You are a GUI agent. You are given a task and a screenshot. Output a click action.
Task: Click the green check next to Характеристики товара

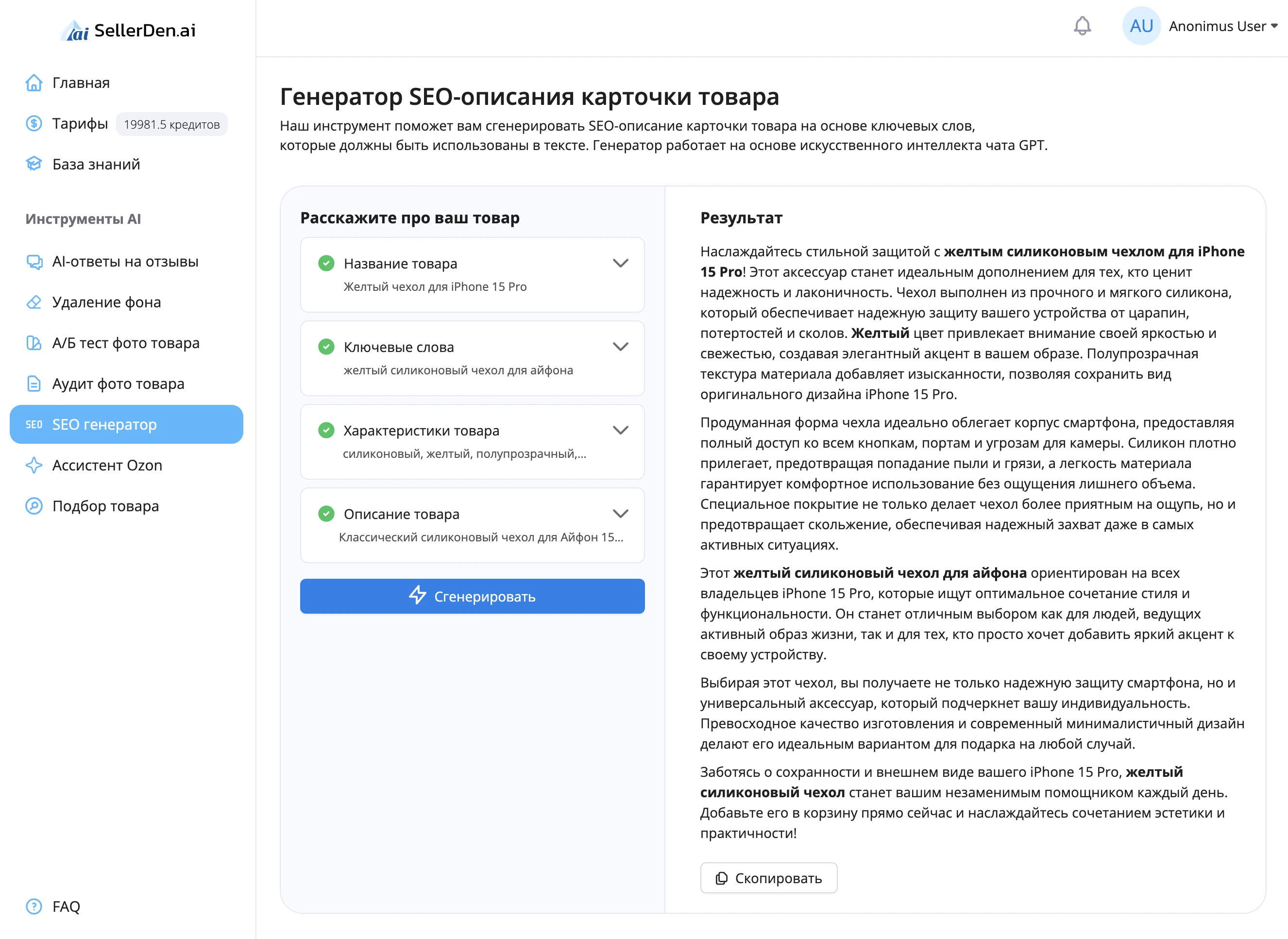pos(326,430)
